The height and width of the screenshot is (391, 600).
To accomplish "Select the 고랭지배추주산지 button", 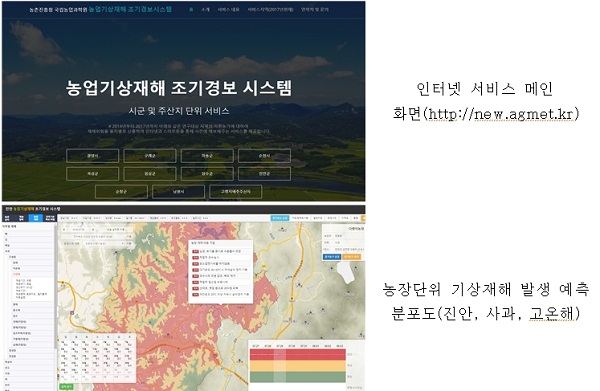I will point(236,192).
